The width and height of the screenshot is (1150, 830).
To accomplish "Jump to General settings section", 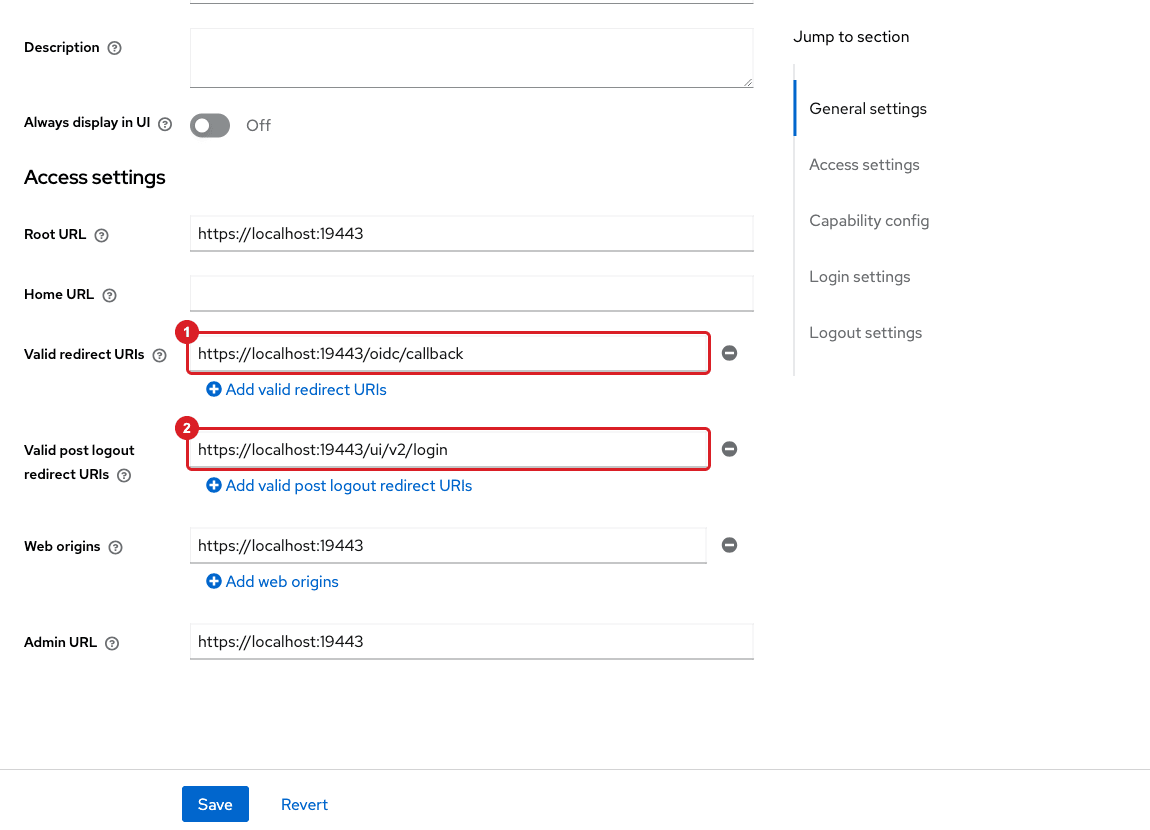I will [x=868, y=109].
